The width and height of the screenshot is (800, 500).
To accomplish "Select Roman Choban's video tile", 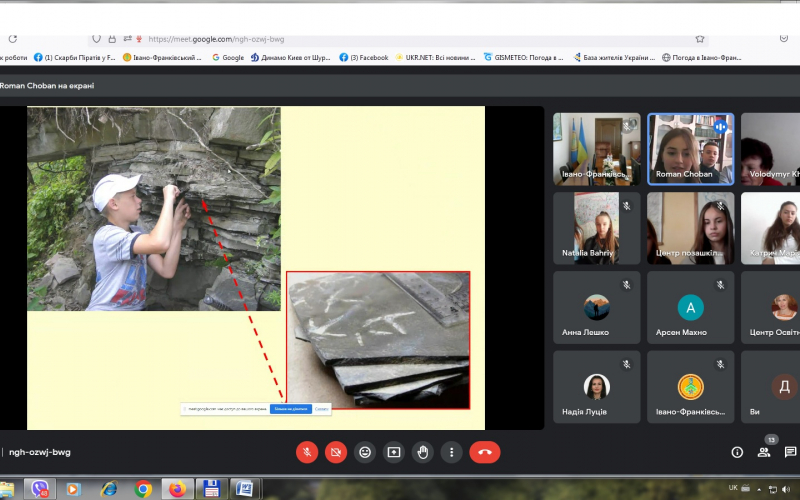I will coord(691,149).
